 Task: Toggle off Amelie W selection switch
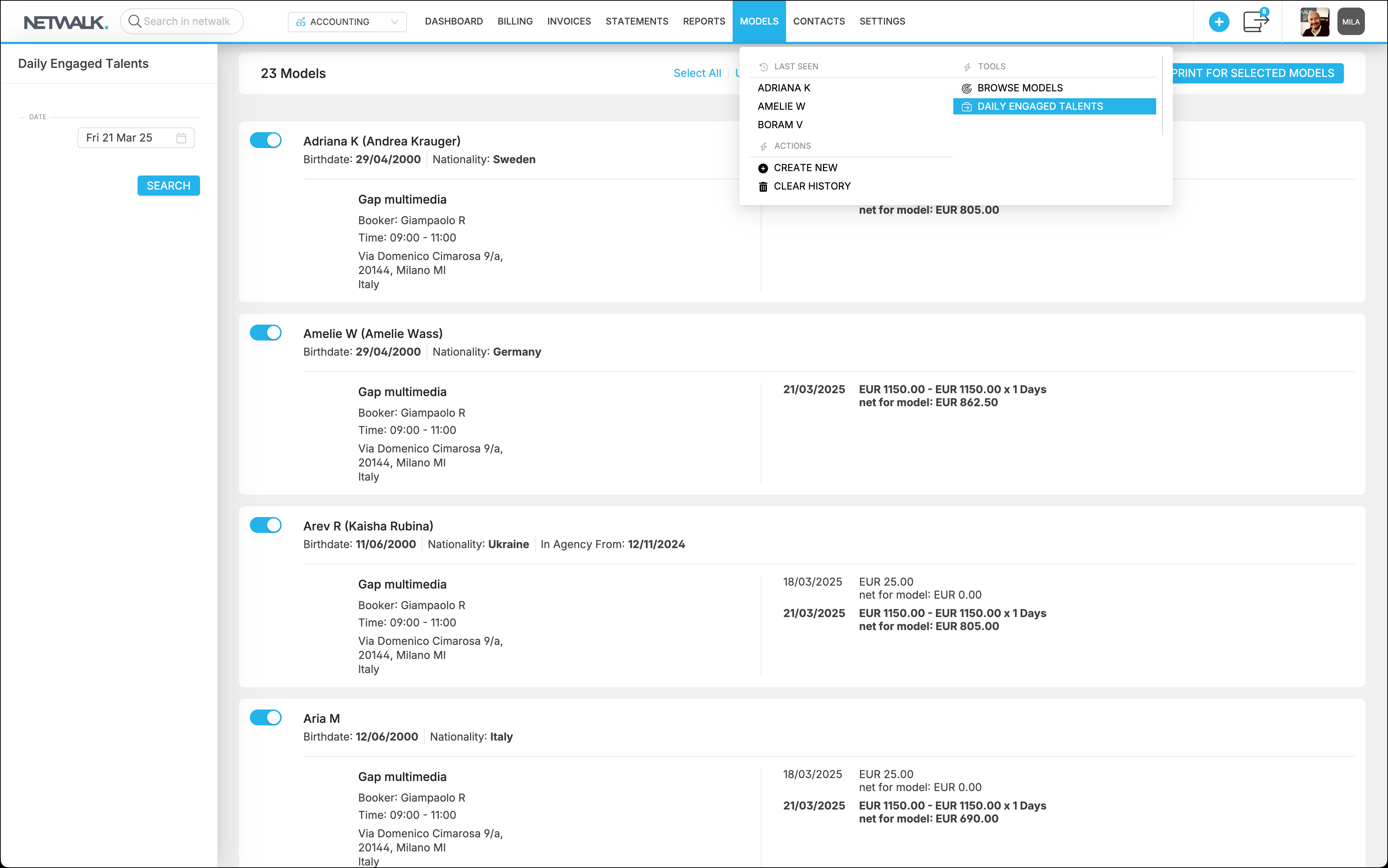click(x=266, y=333)
